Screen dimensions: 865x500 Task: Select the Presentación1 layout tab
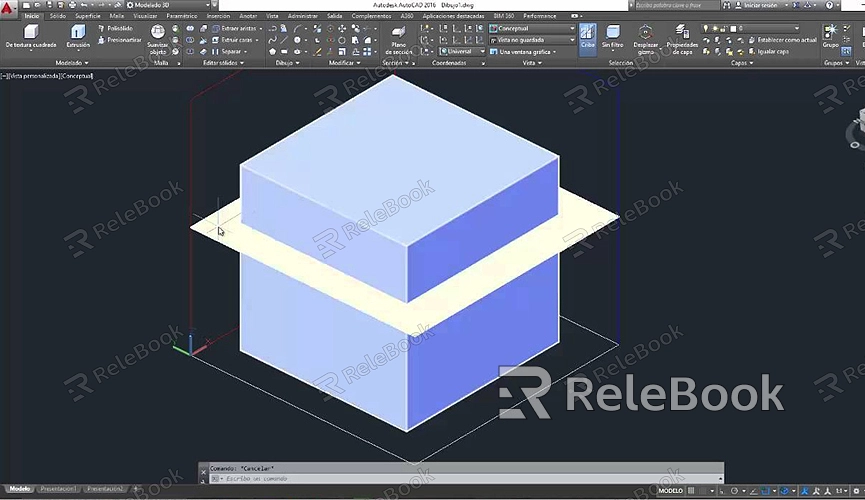pyautogui.click(x=58, y=489)
